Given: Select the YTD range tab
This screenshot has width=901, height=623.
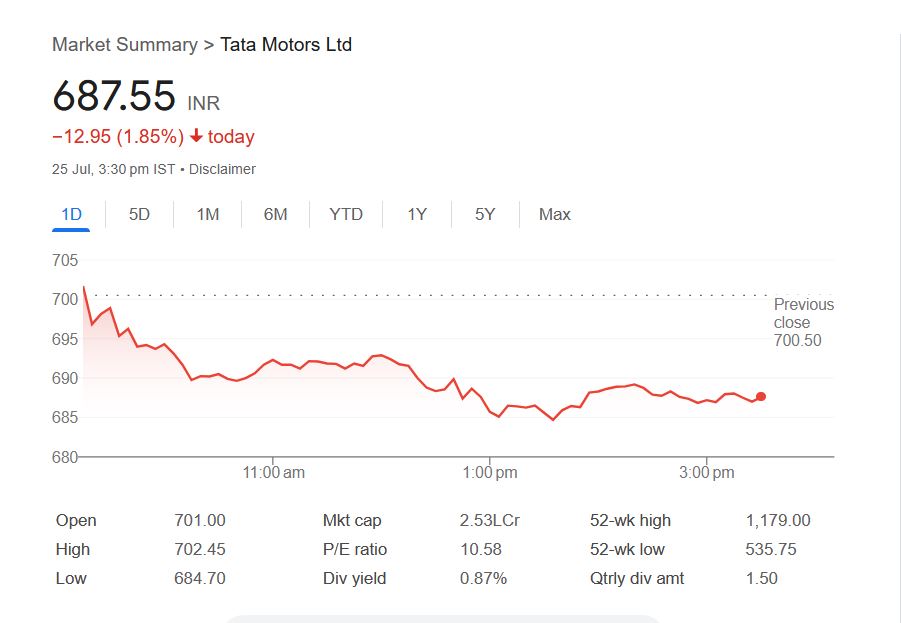Looking at the screenshot, I should tap(346, 214).
